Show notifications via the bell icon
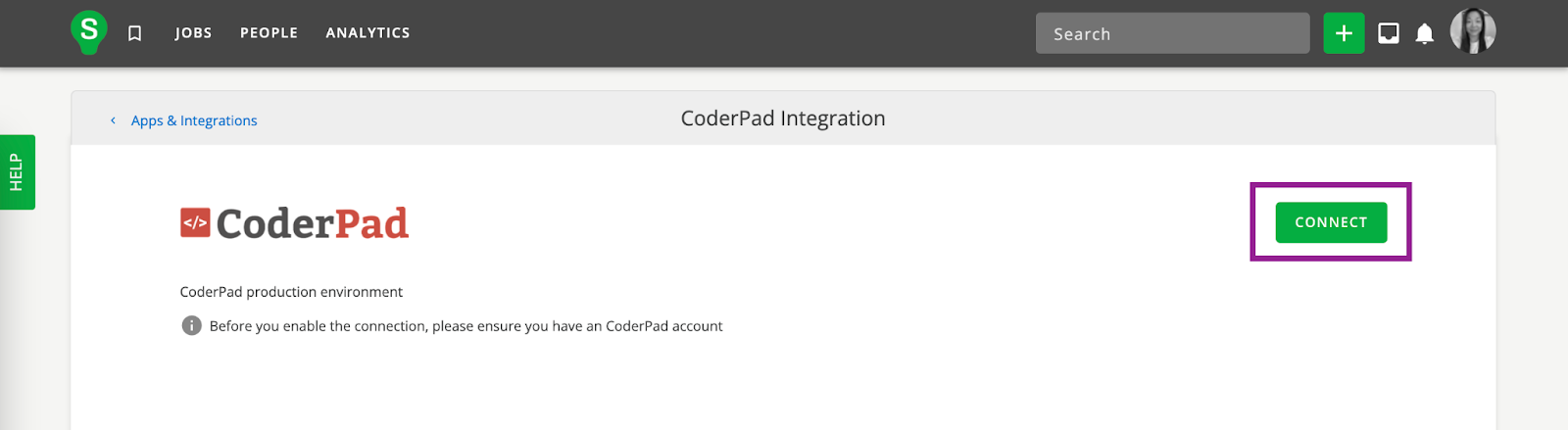The height and width of the screenshot is (430, 1568). tap(1424, 34)
